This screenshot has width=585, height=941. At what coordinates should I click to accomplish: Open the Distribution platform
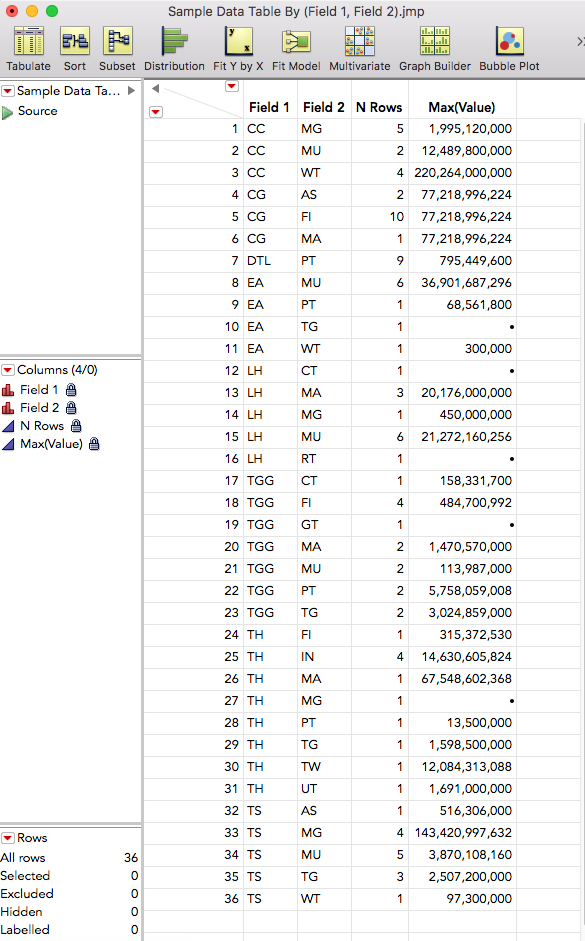click(x=174, y=49)
